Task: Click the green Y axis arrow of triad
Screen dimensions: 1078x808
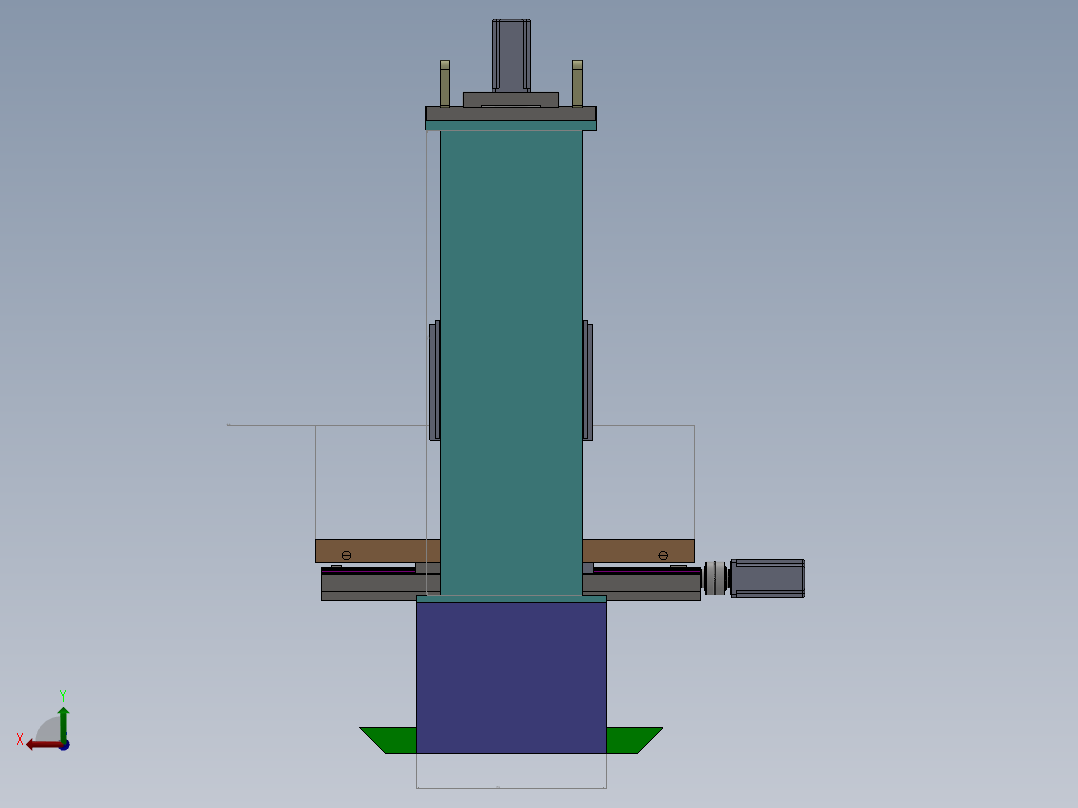Action: point(63,722)
